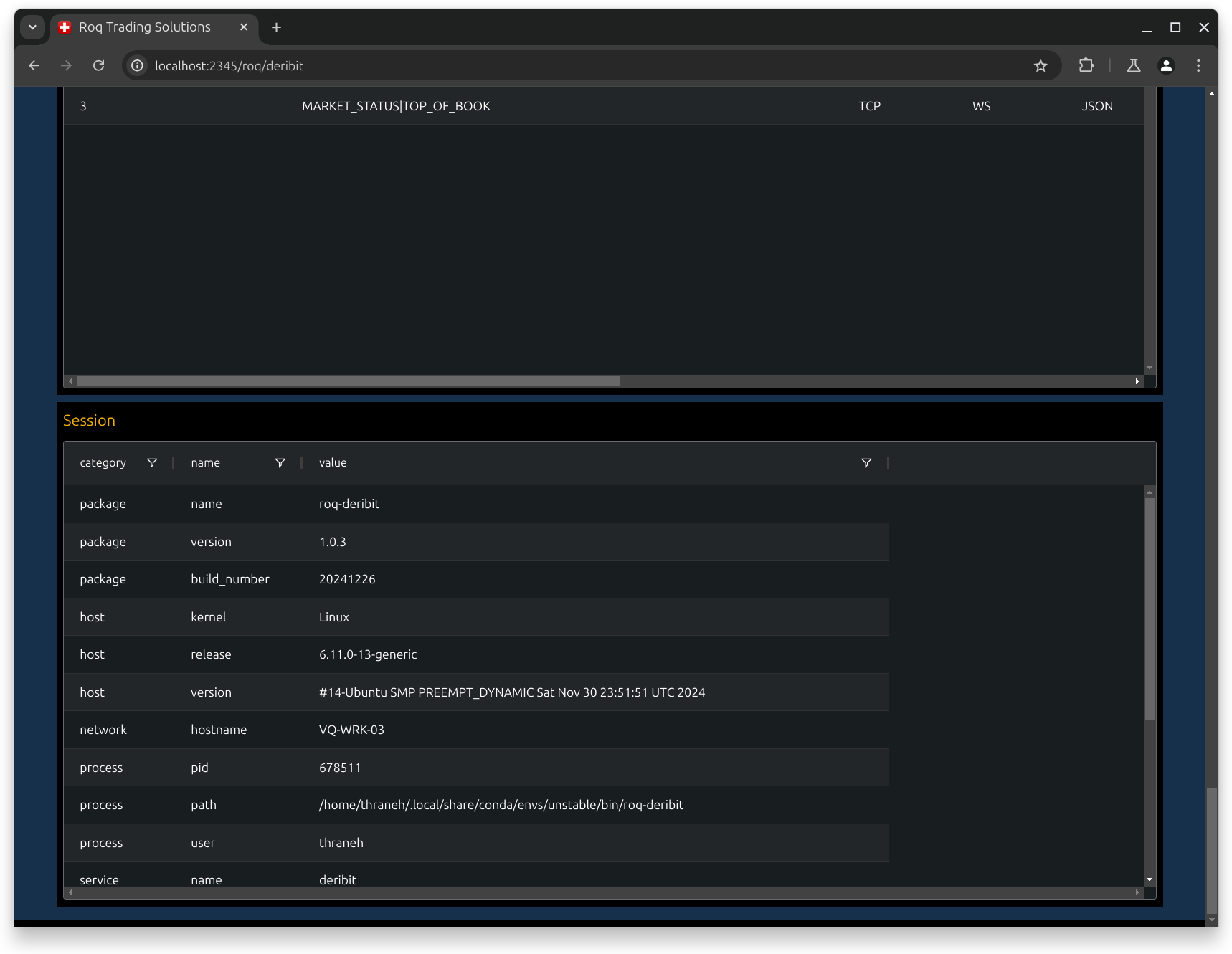The height and width of the screenshot is (954, 1232).
Task: Close the Roq Trading Solutions tab
Action: (x=244, y=27)
